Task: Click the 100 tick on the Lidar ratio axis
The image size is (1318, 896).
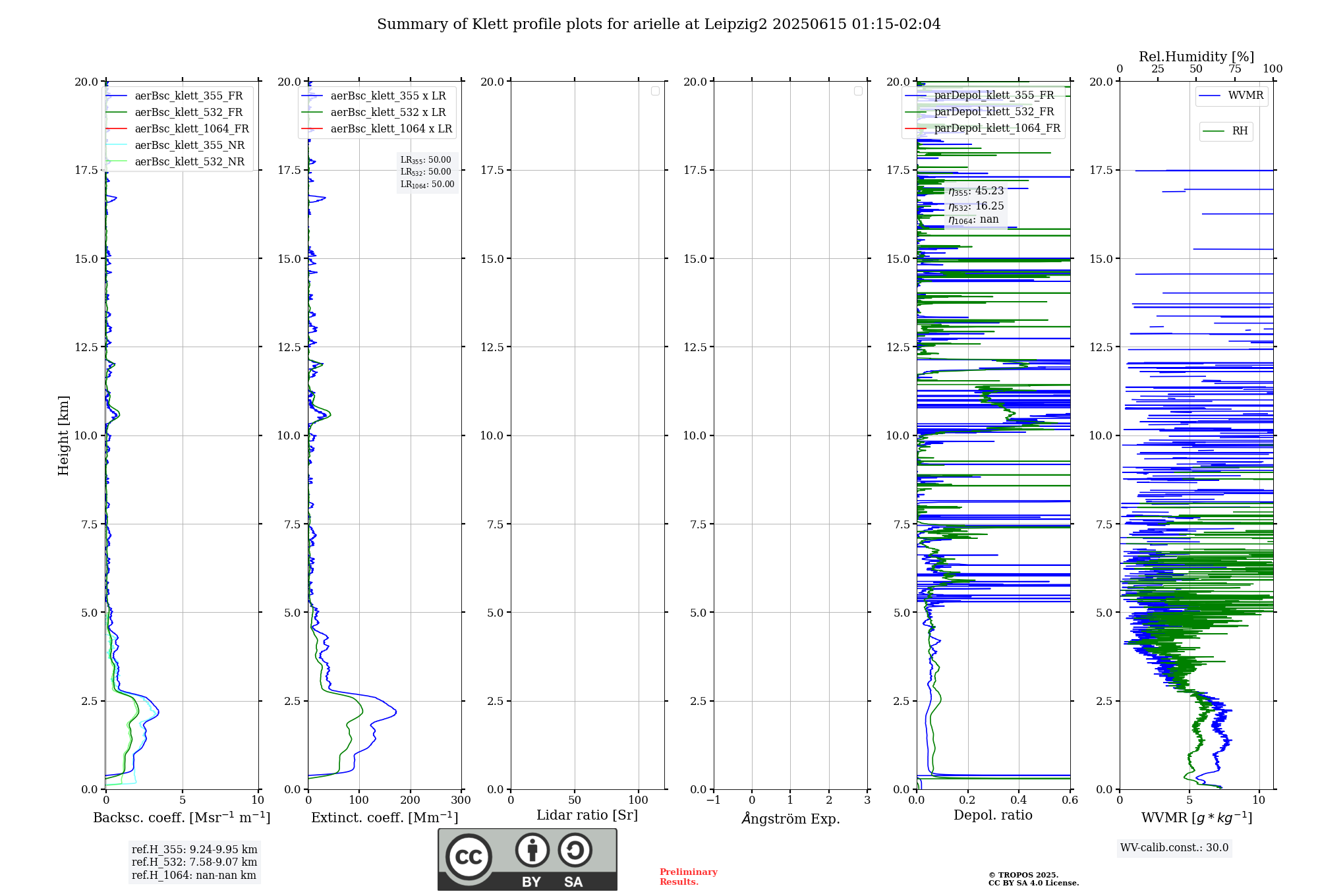Action: pos(639,800)
